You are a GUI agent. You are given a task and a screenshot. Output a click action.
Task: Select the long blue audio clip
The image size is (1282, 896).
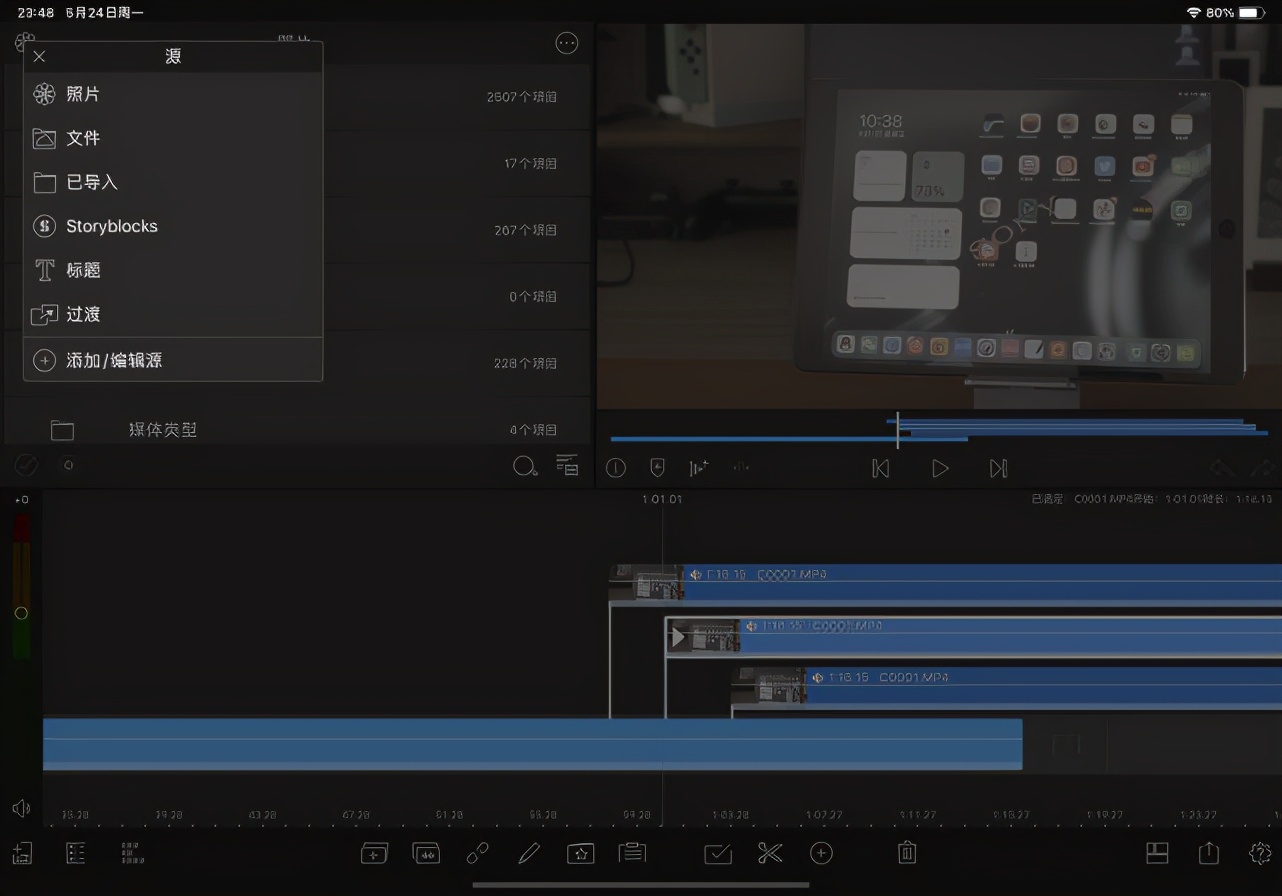click(532, 744)
